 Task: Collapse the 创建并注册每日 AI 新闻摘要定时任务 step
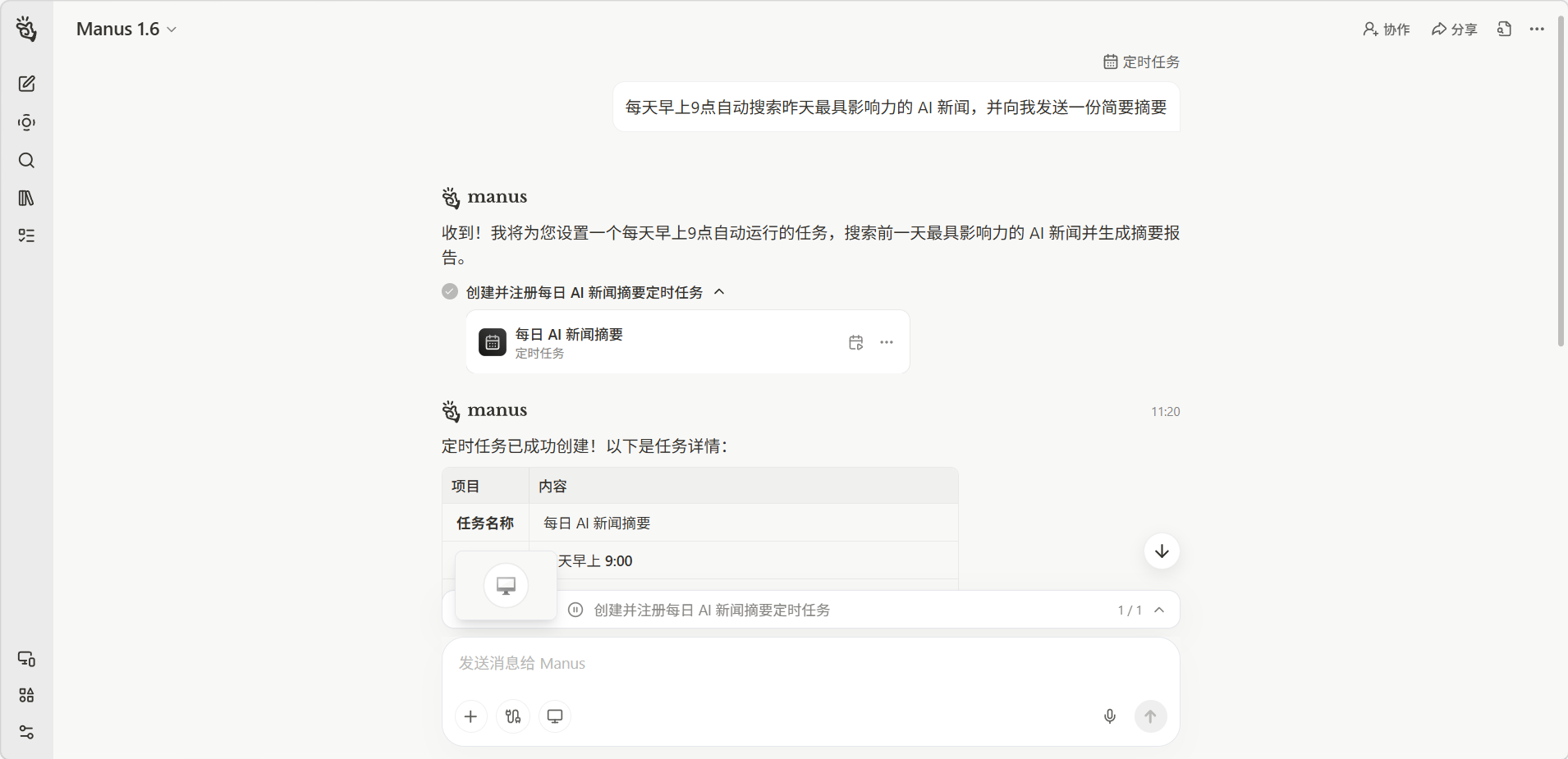[719, 292]
